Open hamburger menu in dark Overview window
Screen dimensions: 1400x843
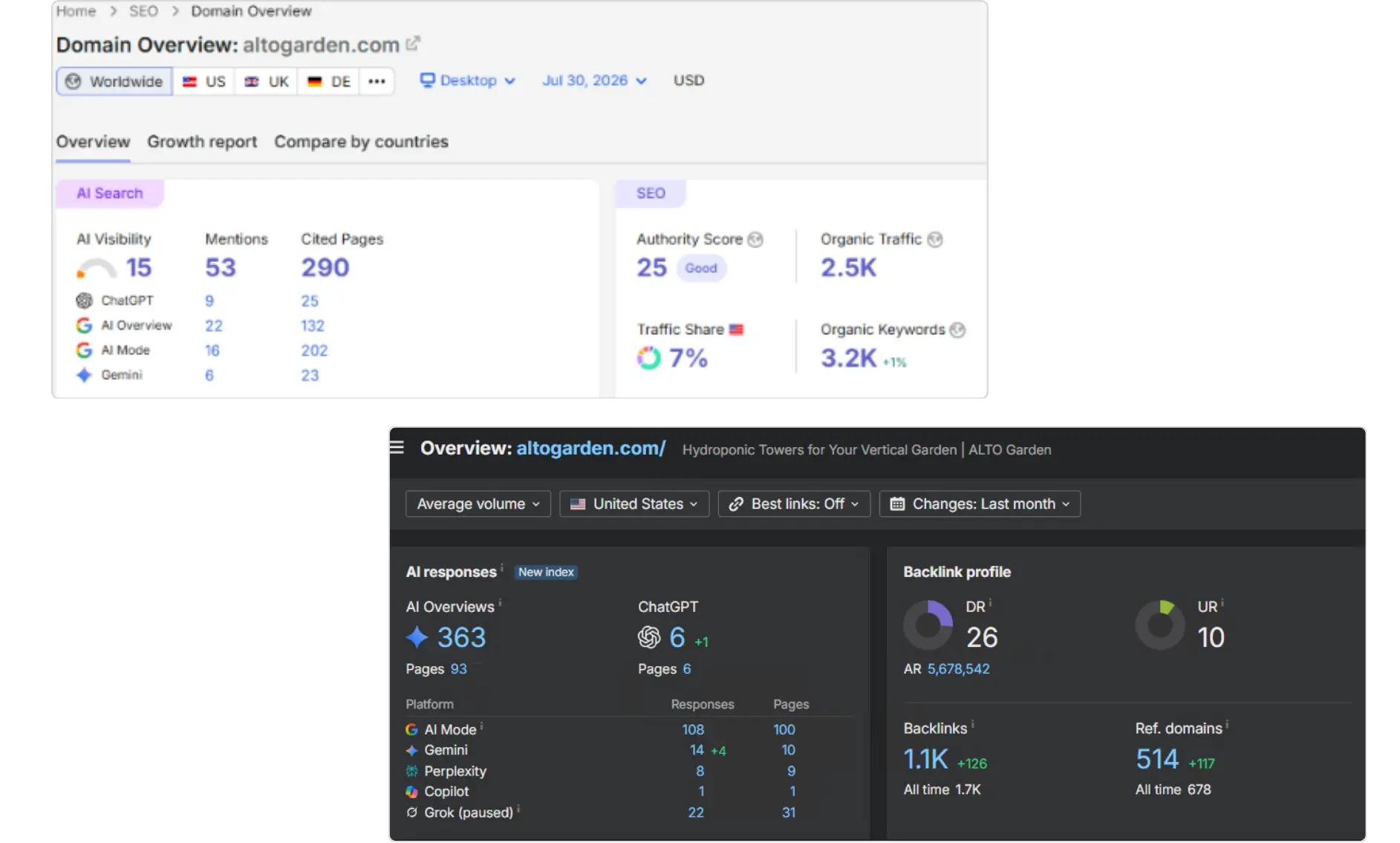[x=397, y=447]
